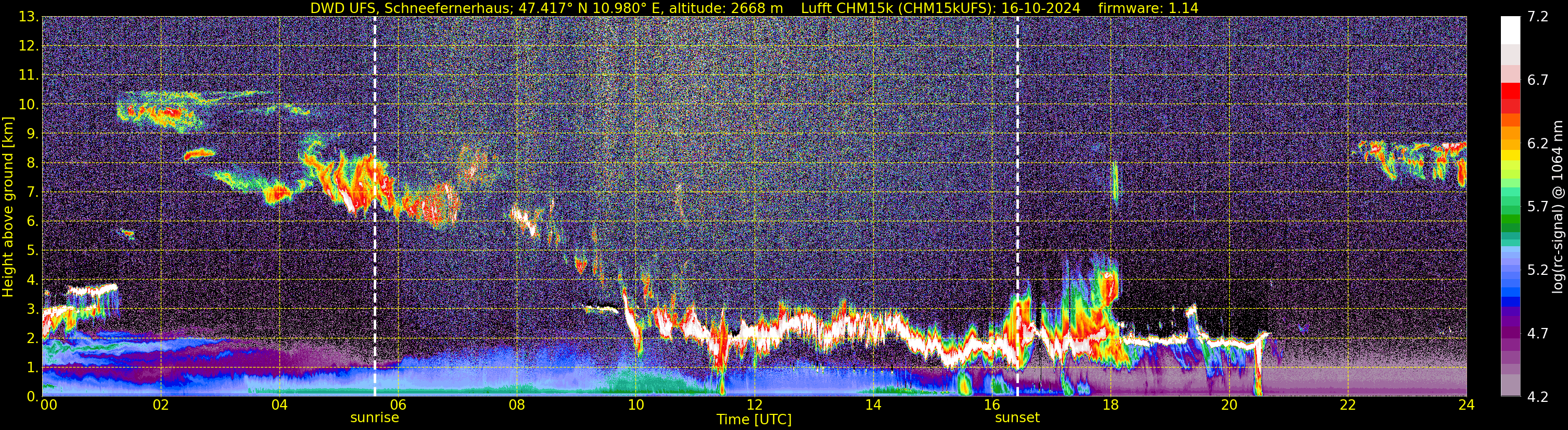
Task: Click the dashed white sunrise line
Action: 374,206
